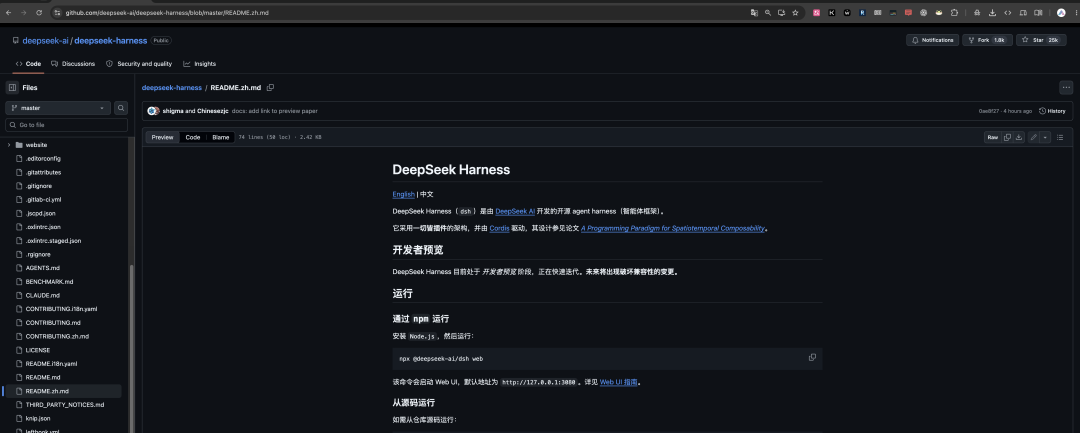Bookmark this page with the star icon
1080x433 pixels.
(x=795, y=12)
